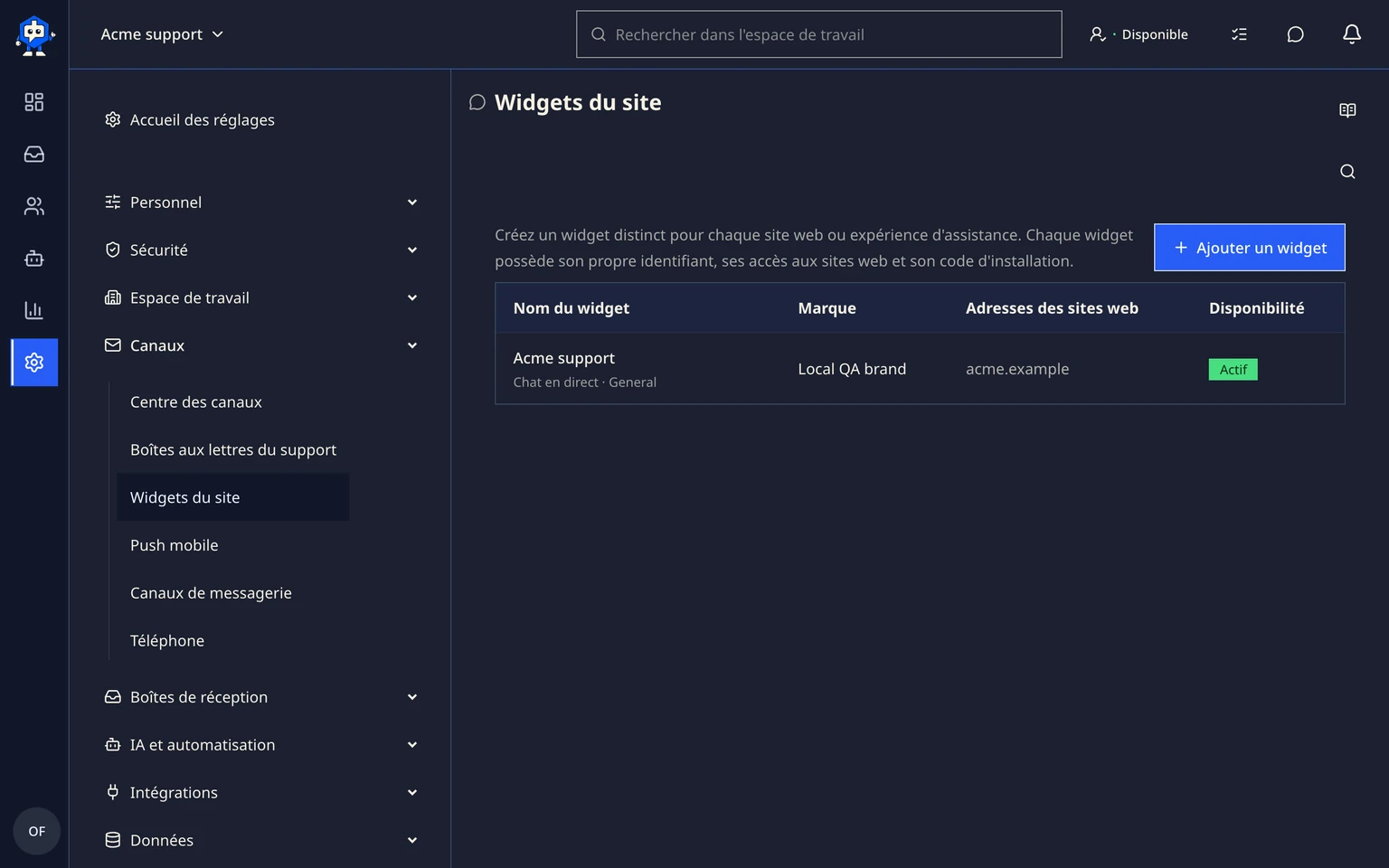Viewport: 1389px width, 868px height.
Task: Expand the Boîtes de réception section
Action: 261,697
